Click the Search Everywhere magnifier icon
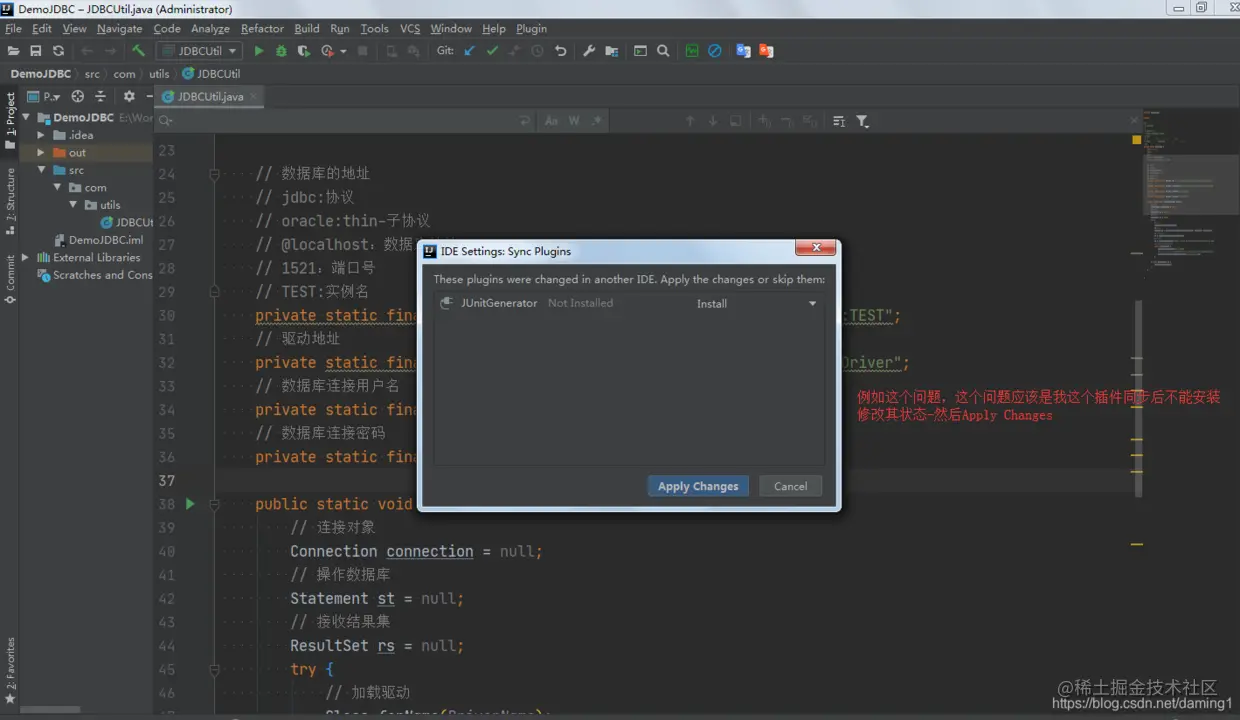 click(x=663, y=51)
